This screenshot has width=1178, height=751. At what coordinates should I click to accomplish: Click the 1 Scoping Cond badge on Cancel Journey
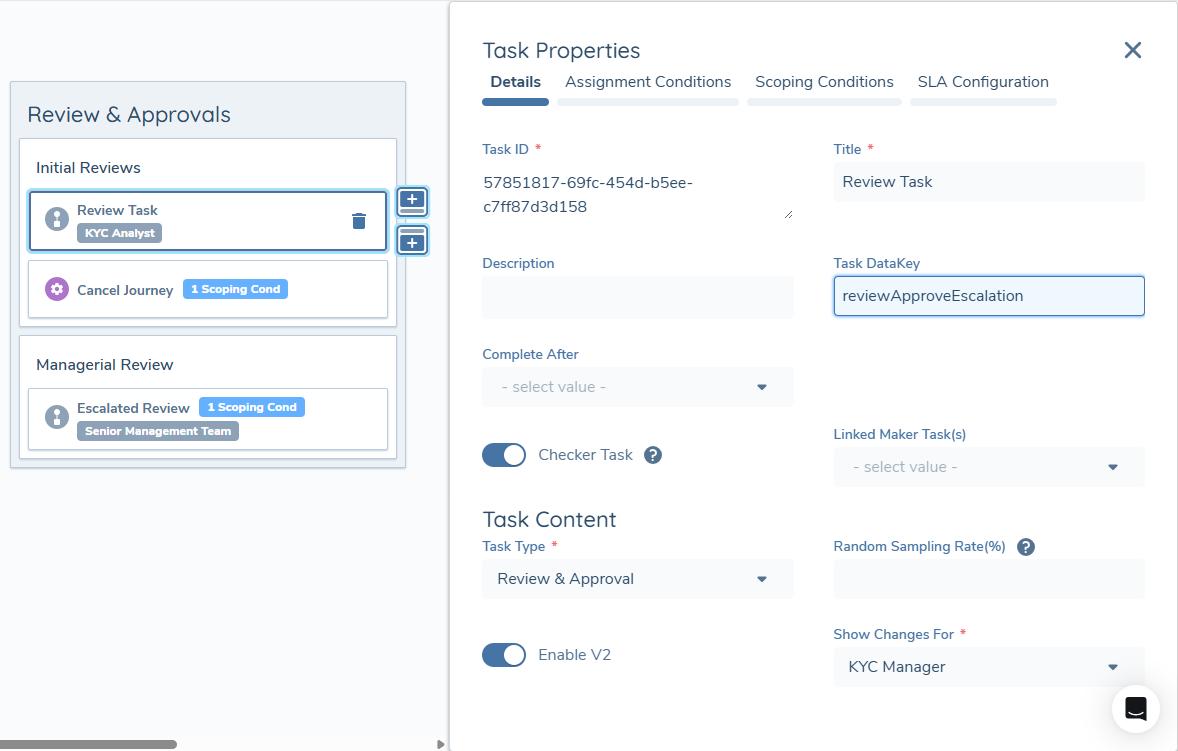point(235,289)
